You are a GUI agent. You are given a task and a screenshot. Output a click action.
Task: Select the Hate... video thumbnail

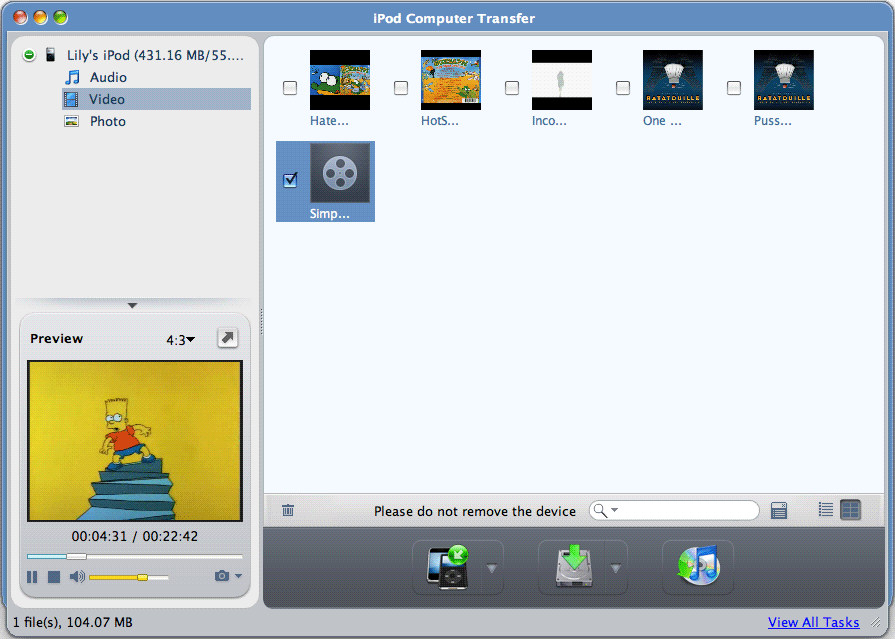point(340,80)
